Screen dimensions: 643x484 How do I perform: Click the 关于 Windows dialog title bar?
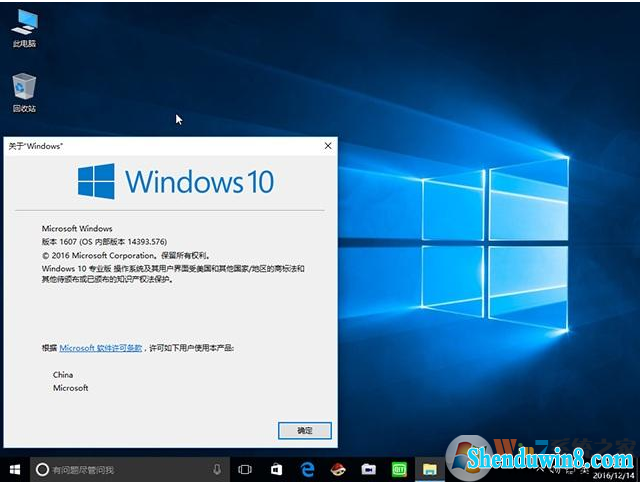(x=170, y=146)
